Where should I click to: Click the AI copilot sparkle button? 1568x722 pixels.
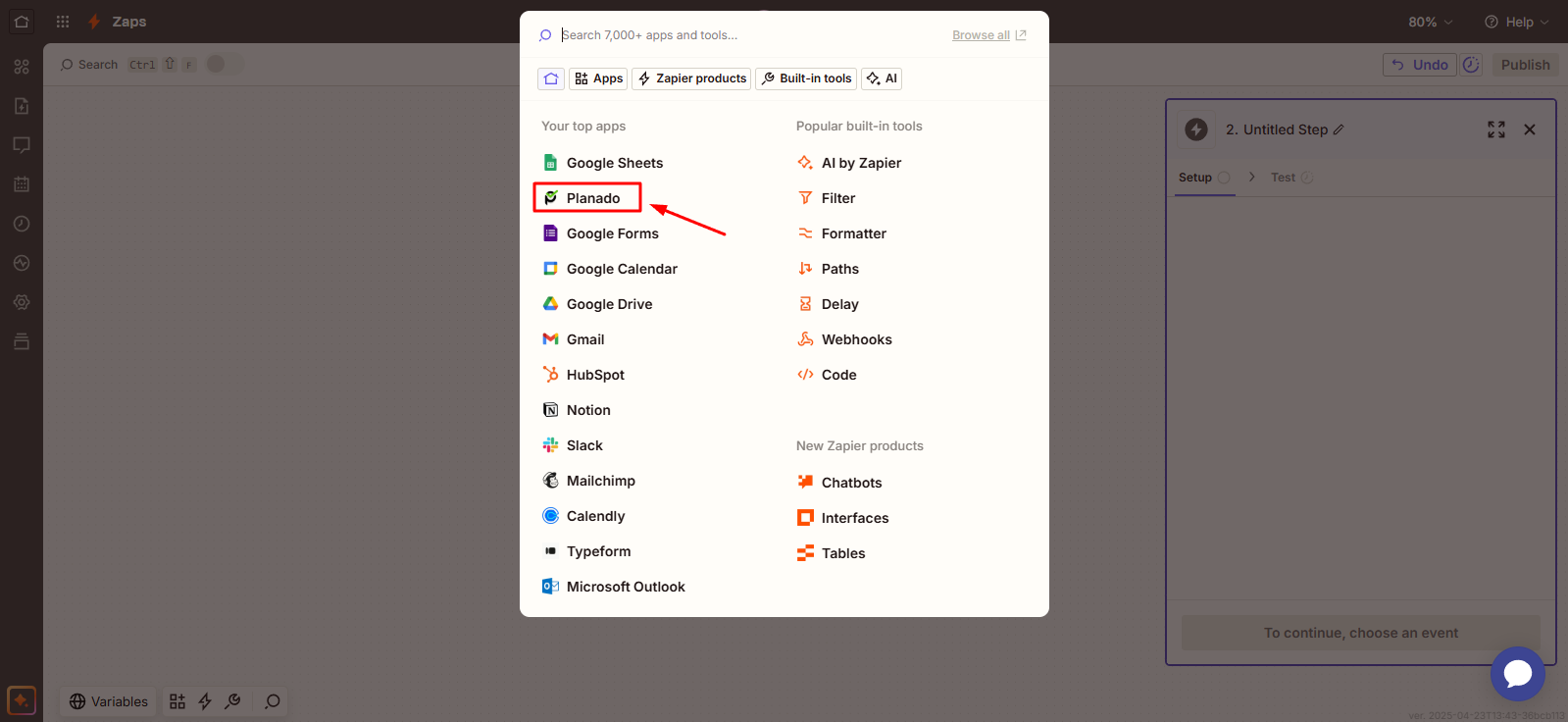click(22, 700)
